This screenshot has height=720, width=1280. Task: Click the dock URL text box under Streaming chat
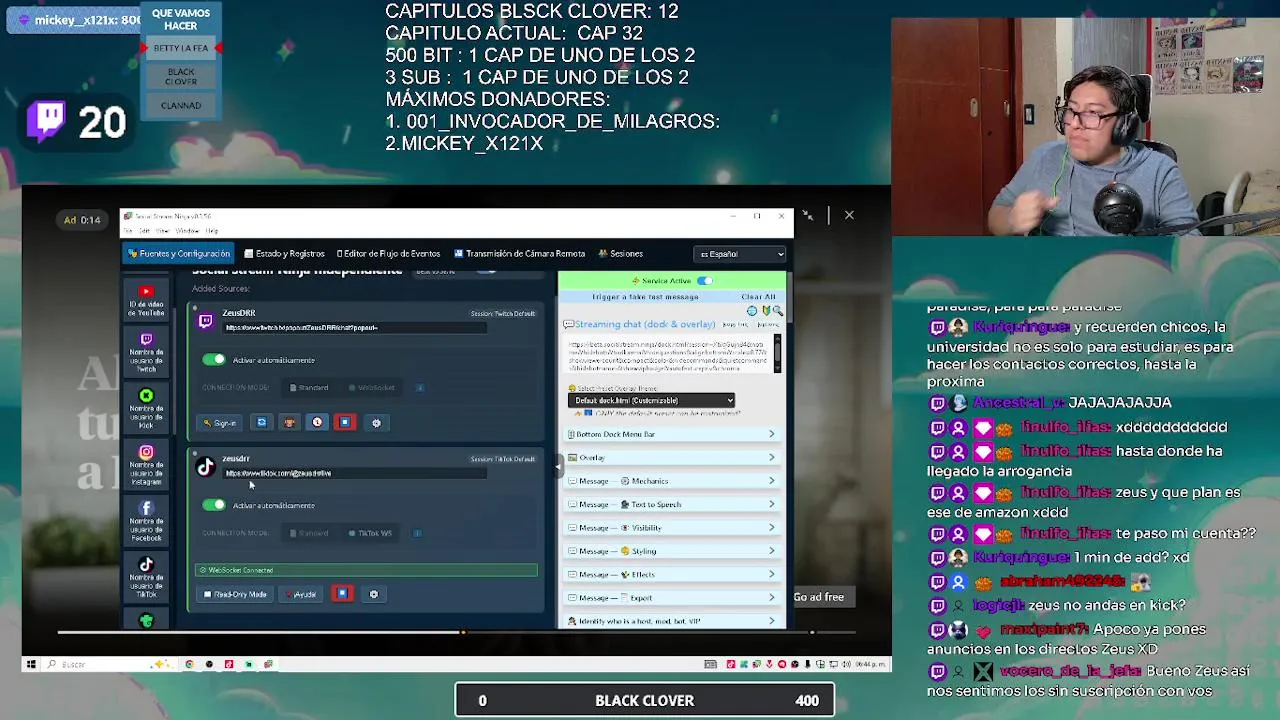[669, 356]
